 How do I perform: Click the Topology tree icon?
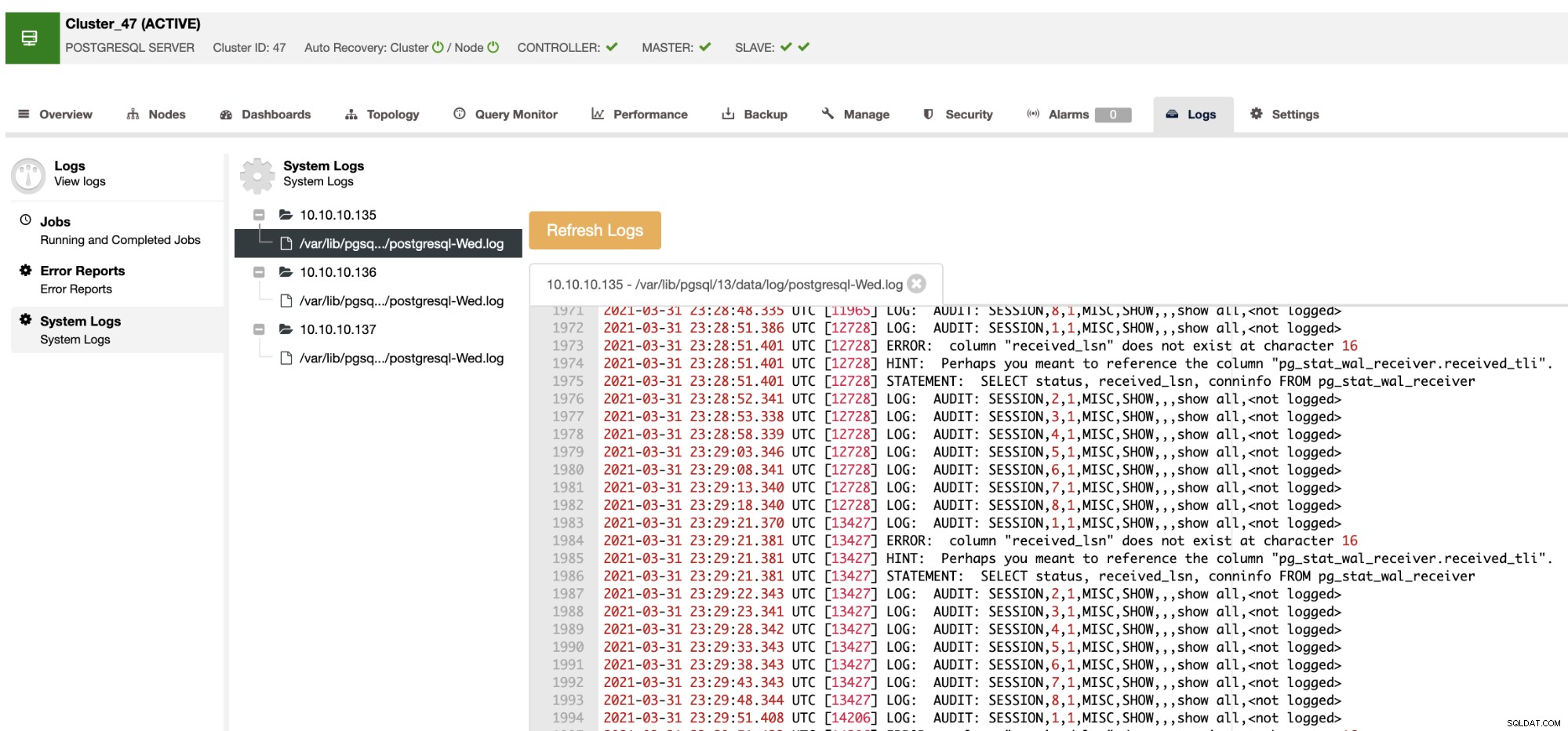(351, 115)
